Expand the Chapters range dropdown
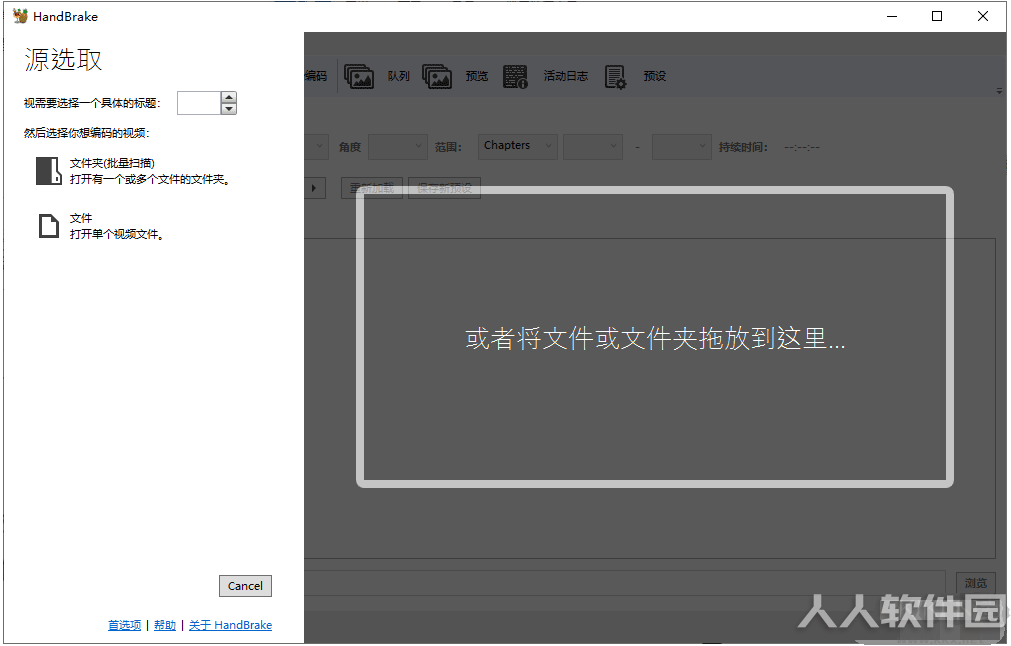 click(518, 146)
